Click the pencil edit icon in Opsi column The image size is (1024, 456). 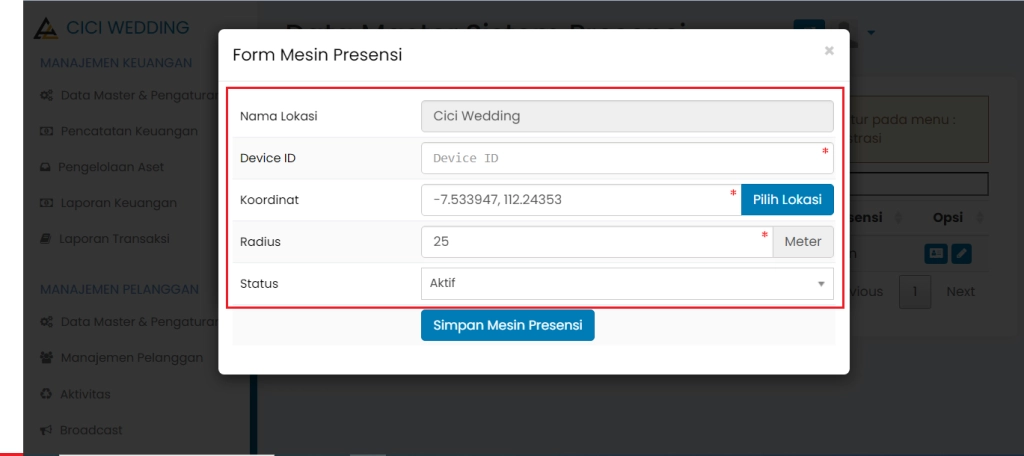point(961,254)
